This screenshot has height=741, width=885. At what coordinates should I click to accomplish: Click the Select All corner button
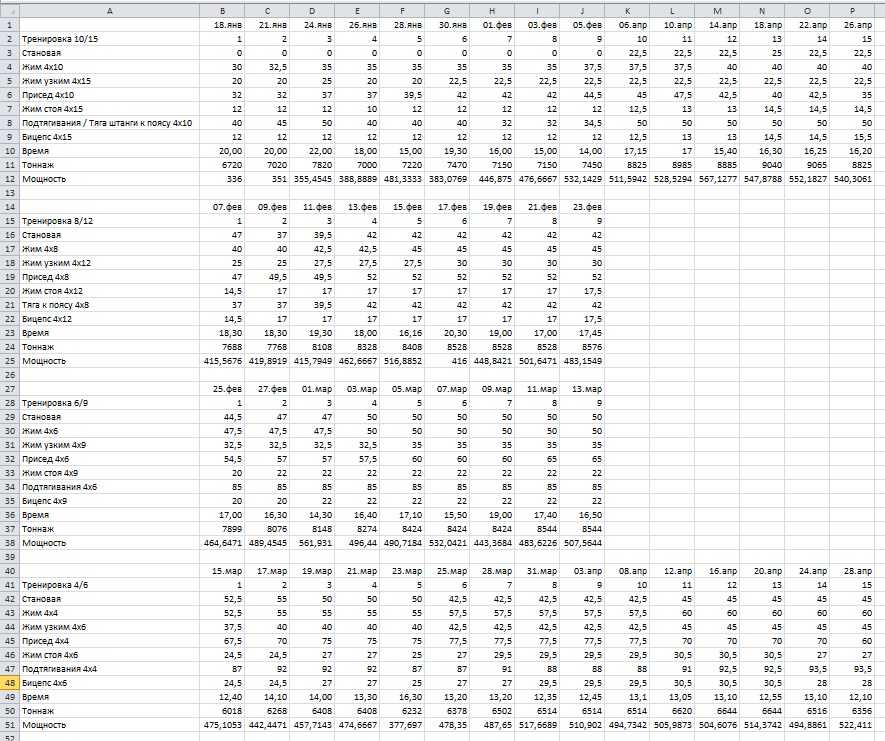click(x=9, y=9)
